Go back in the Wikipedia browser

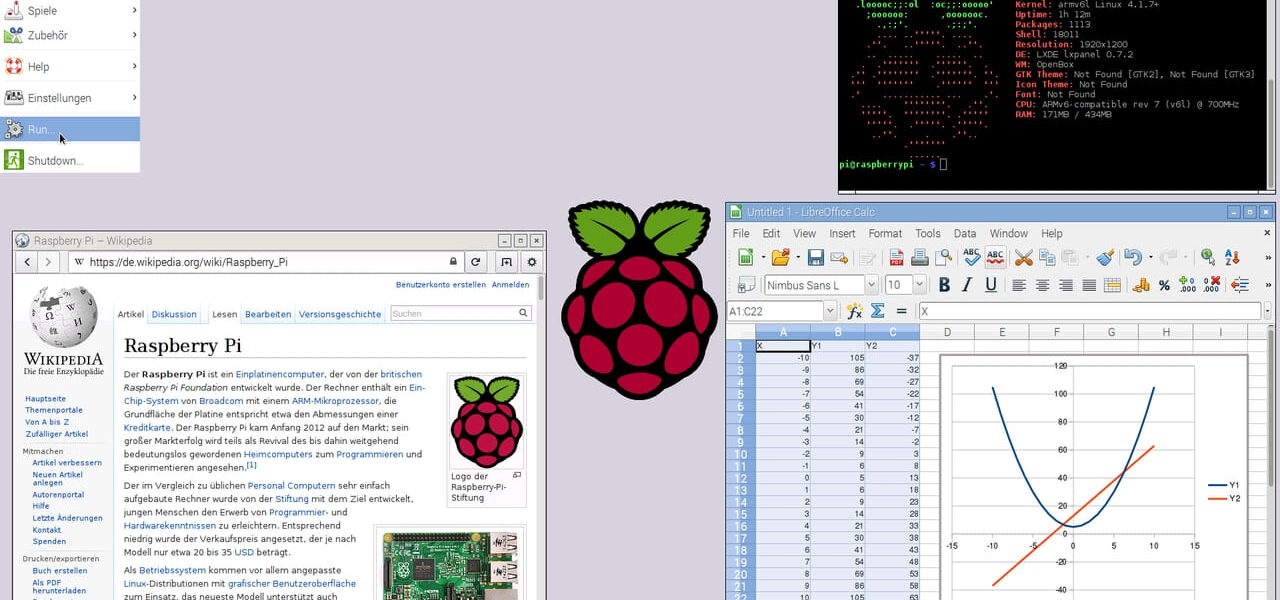click(27, 262)
